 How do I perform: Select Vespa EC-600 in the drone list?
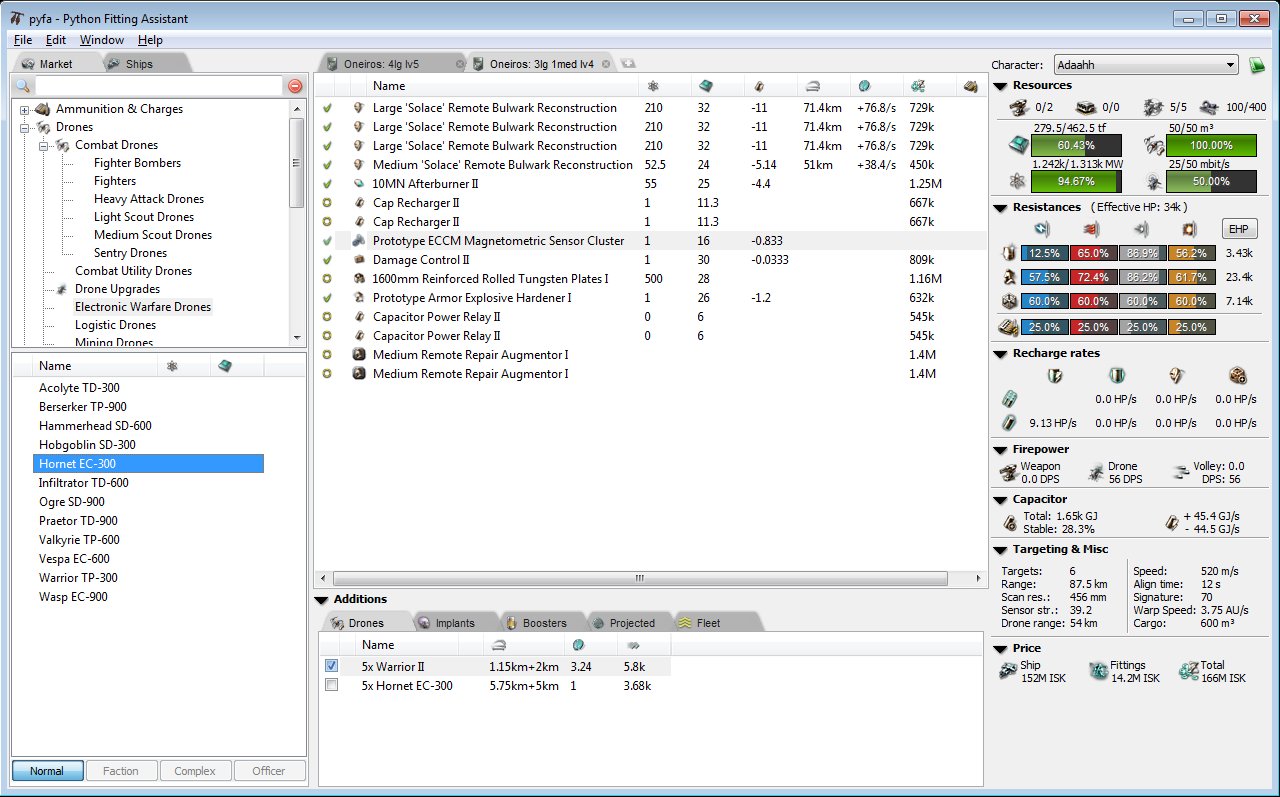tap(74, 559)
